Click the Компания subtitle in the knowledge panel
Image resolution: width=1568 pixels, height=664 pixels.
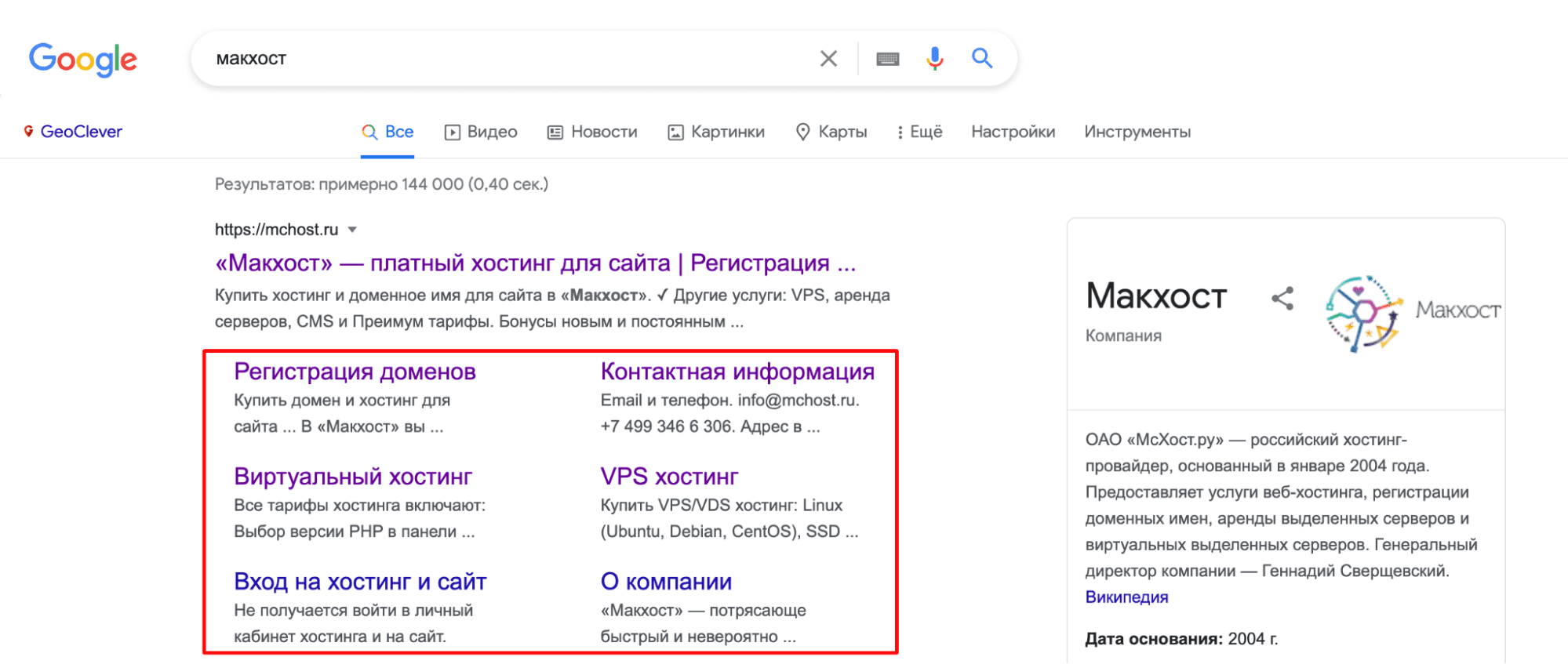pos(1123,336)
